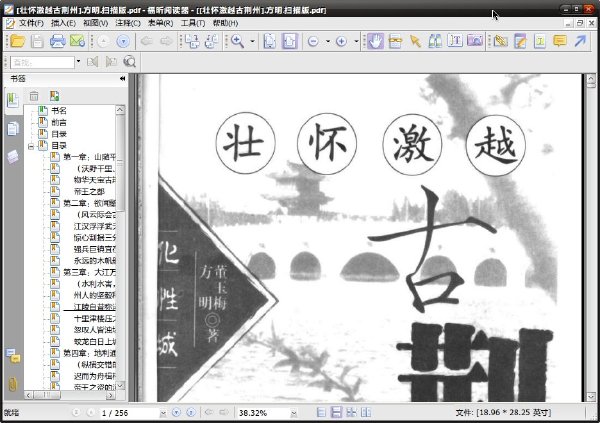The width and height of the screenshot is (600, 423).
Task: Go to previous page with toolbar up arrow
Action: coord(103,41)
